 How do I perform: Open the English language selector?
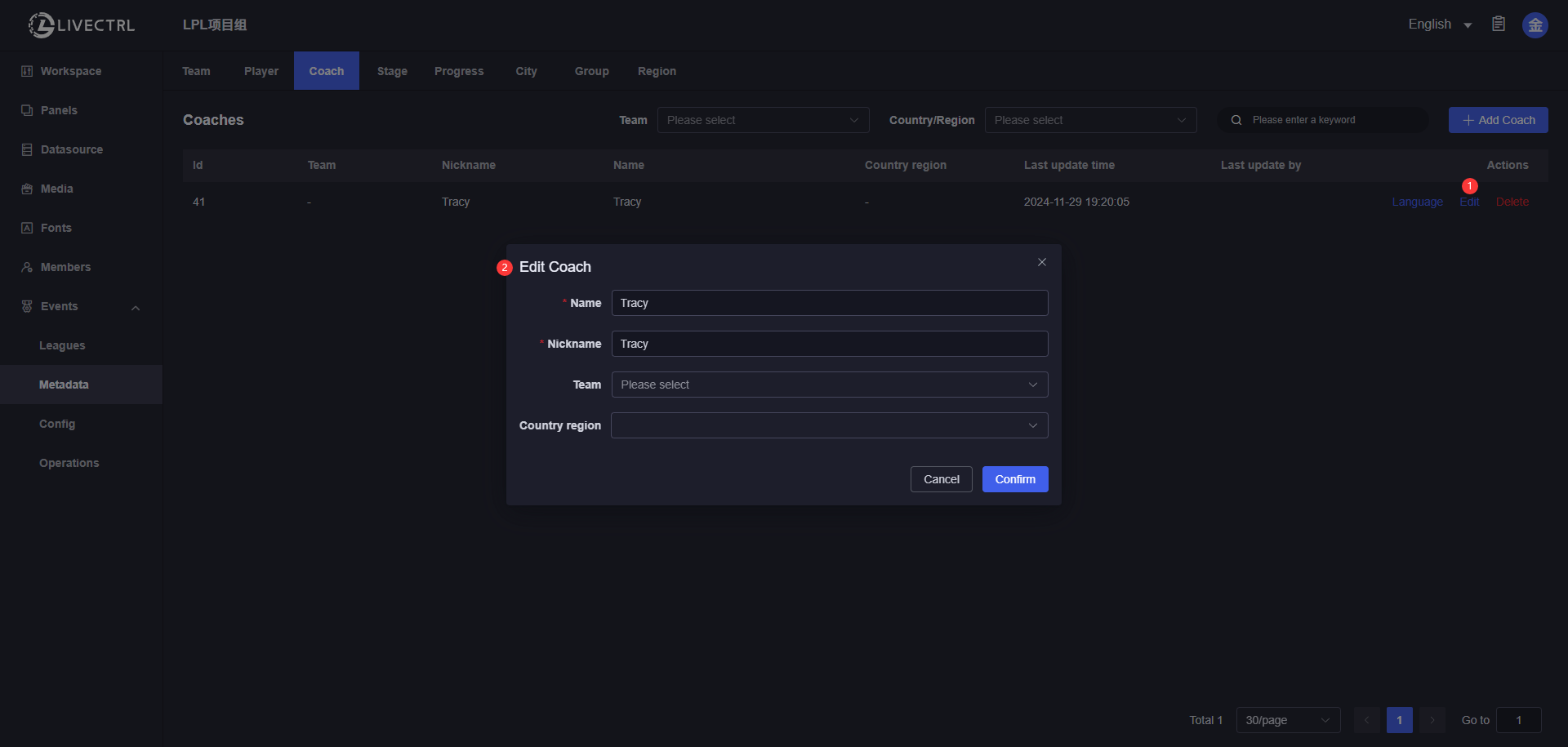[x=1439, y=24]
